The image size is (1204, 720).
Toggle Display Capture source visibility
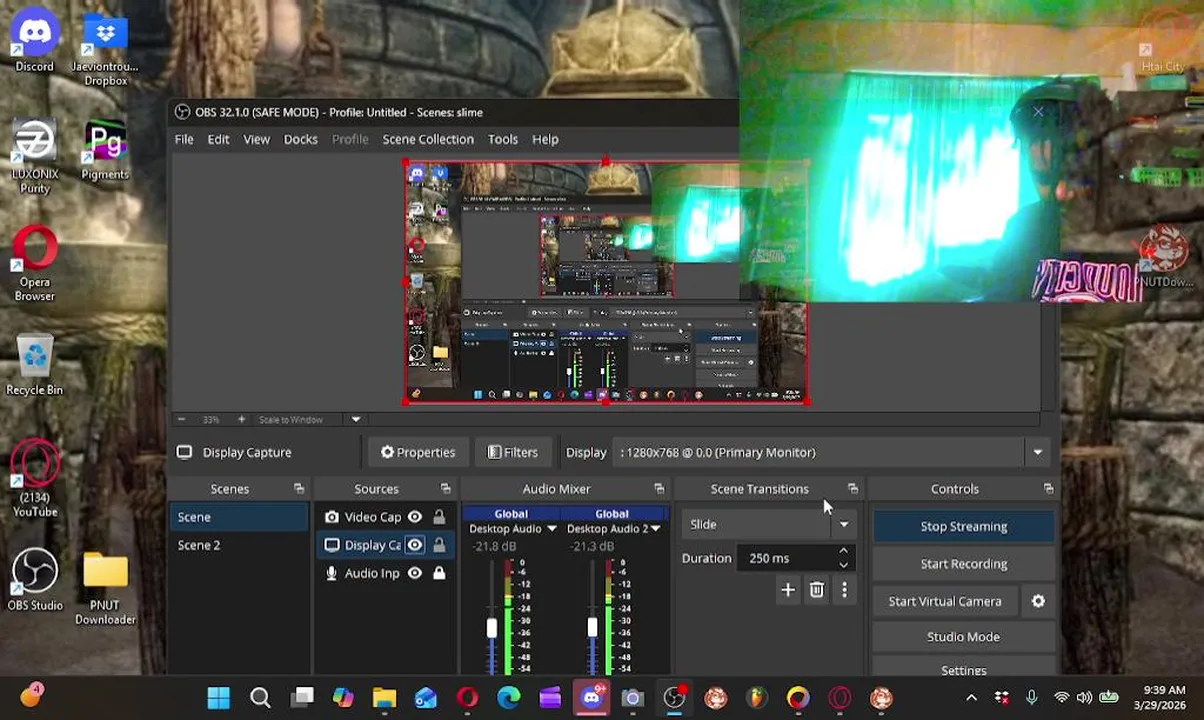click(x=414, y=545)
